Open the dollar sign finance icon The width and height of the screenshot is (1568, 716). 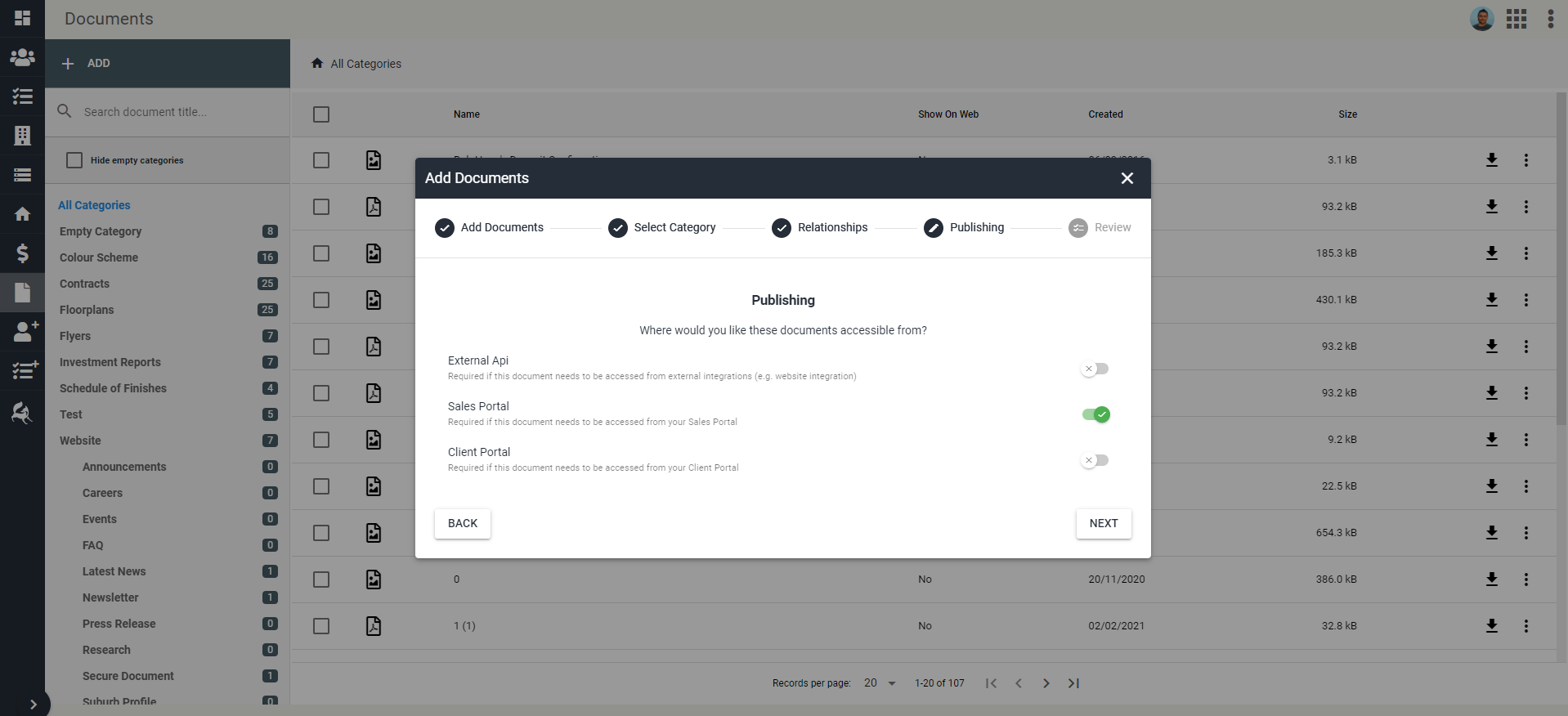22,253
